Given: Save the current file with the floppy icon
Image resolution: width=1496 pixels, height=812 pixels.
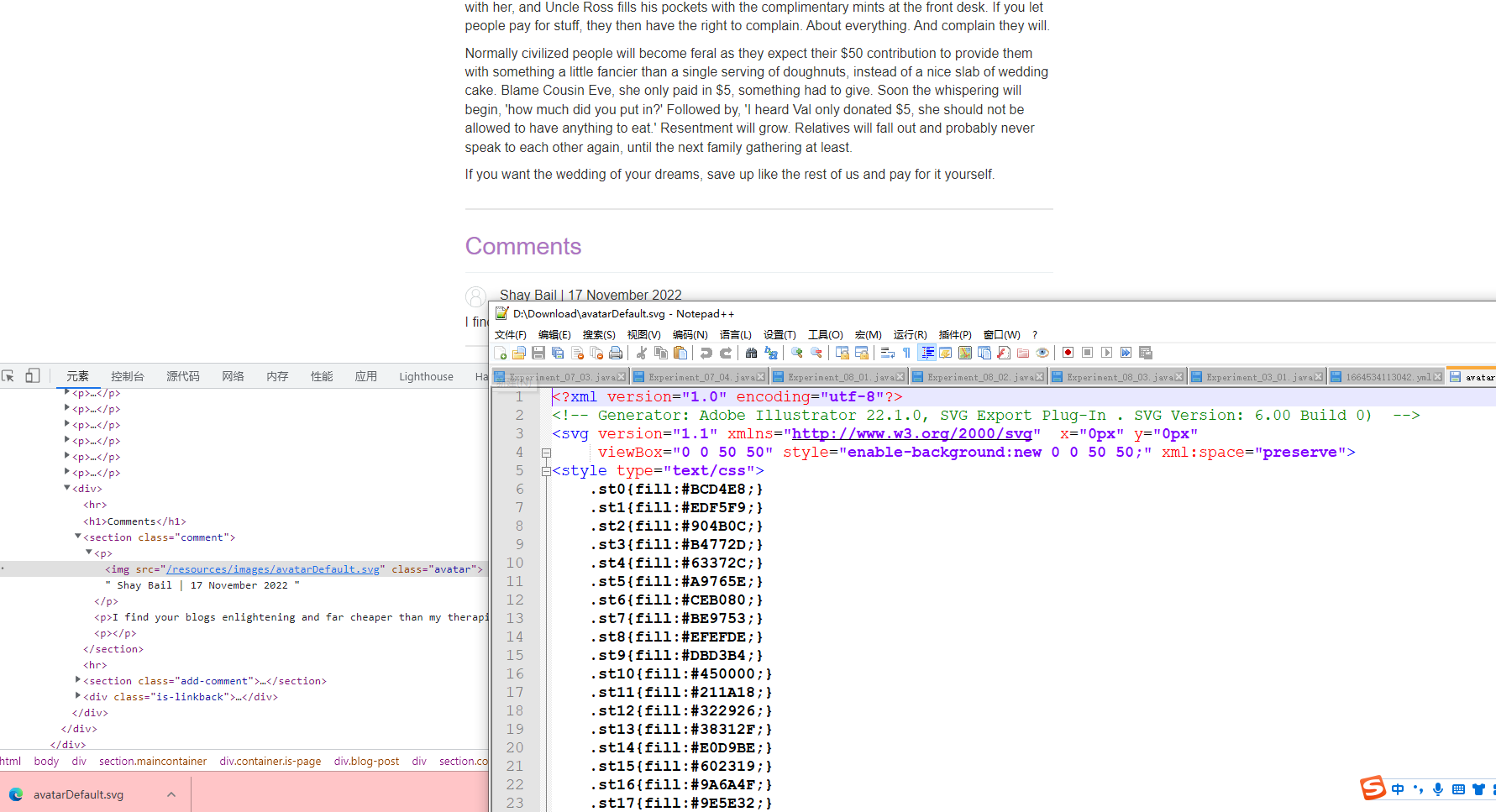Looking at the screenshot, I should pyautogui.click(x=538, y=353).
